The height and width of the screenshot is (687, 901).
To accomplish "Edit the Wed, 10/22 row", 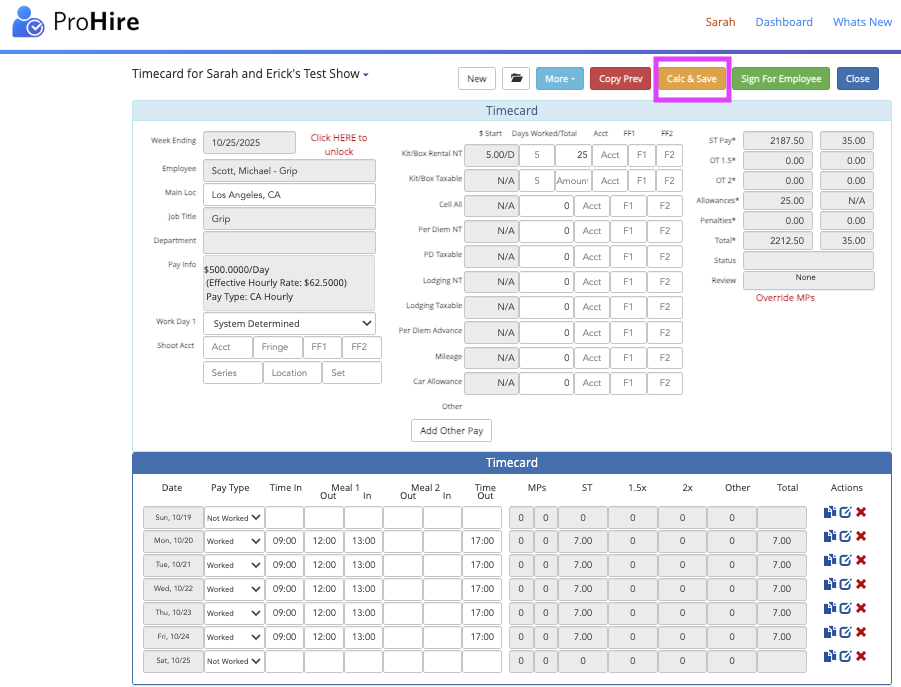I will tap(845, 584).
